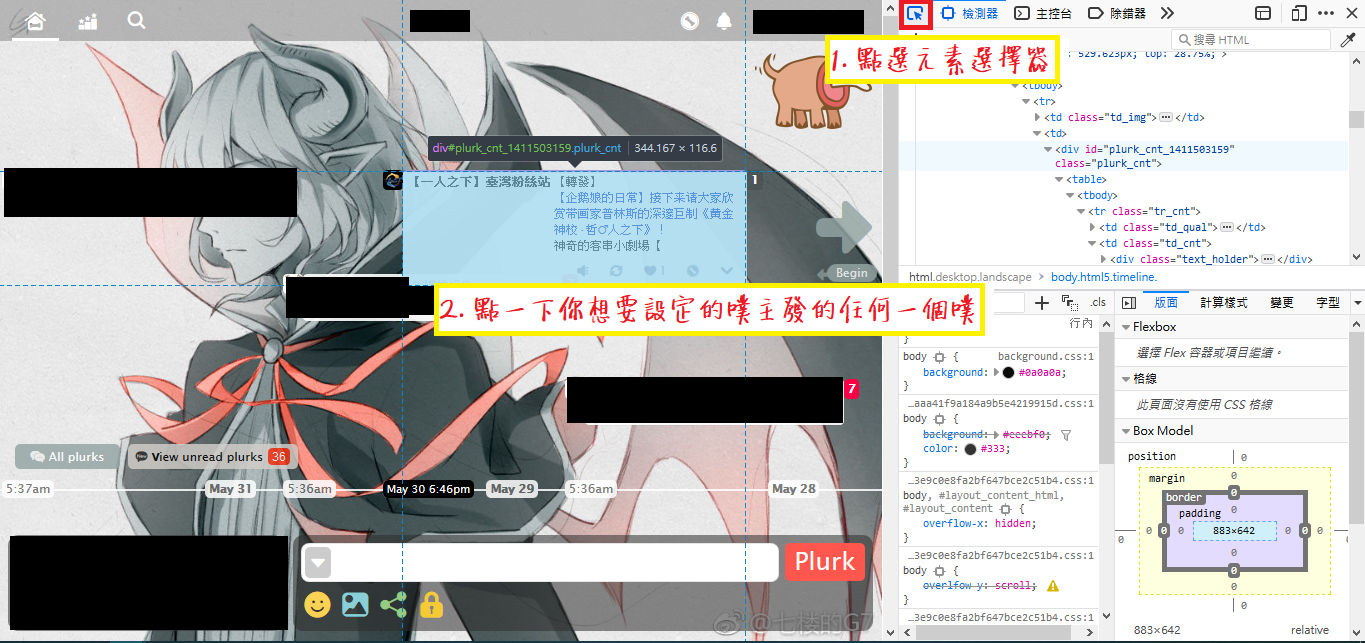Collapse the Flexbox section

[x=1125, y=327]
